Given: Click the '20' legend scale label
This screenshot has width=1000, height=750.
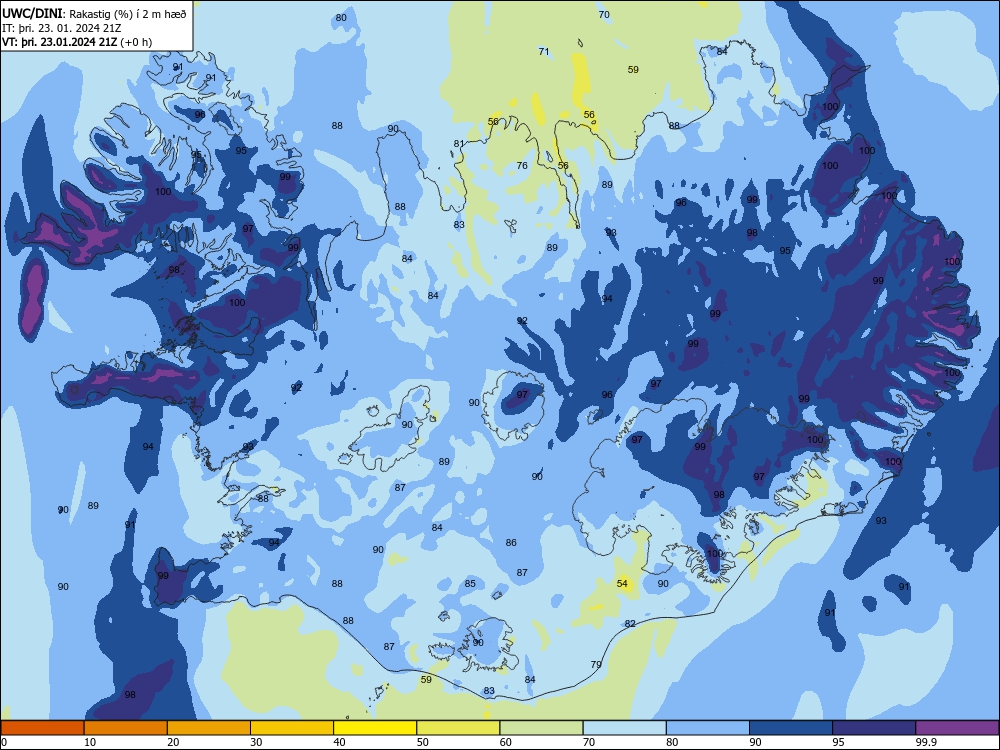Looking at the screenshot, I should point(173,742).
